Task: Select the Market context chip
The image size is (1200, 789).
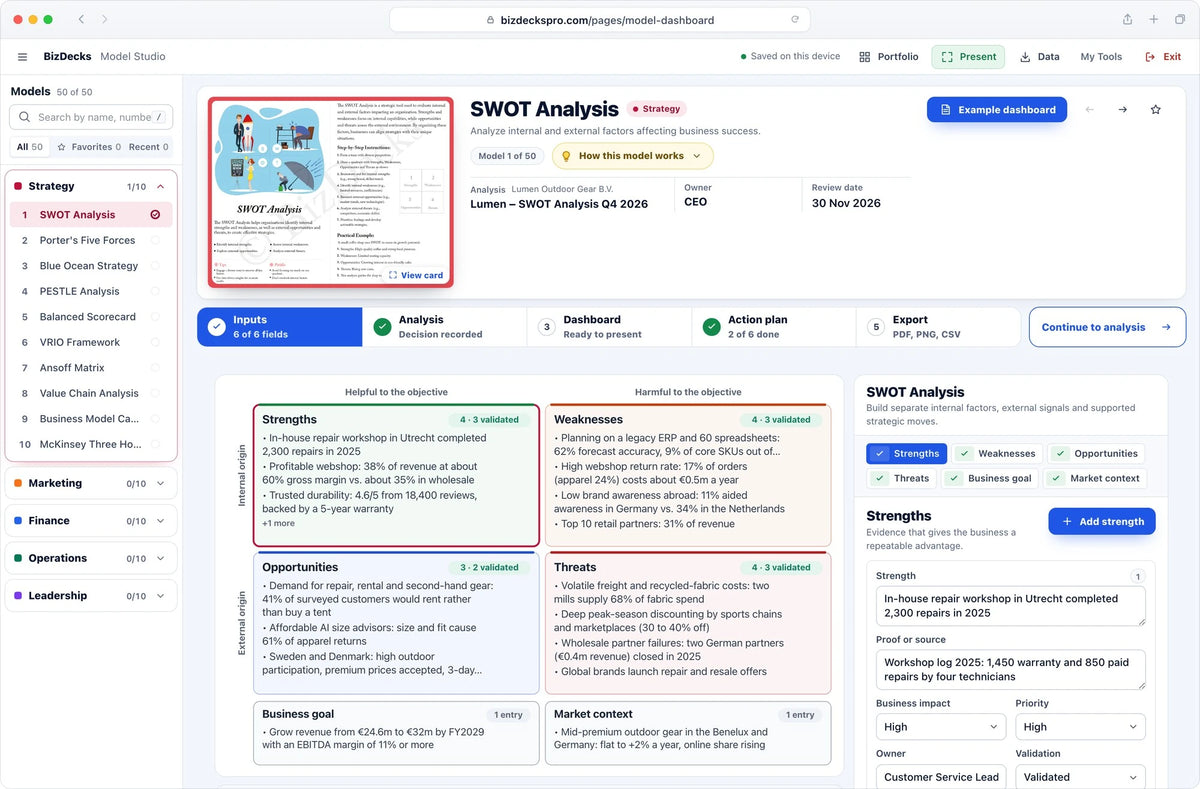Action: [x=1095, y=478]
